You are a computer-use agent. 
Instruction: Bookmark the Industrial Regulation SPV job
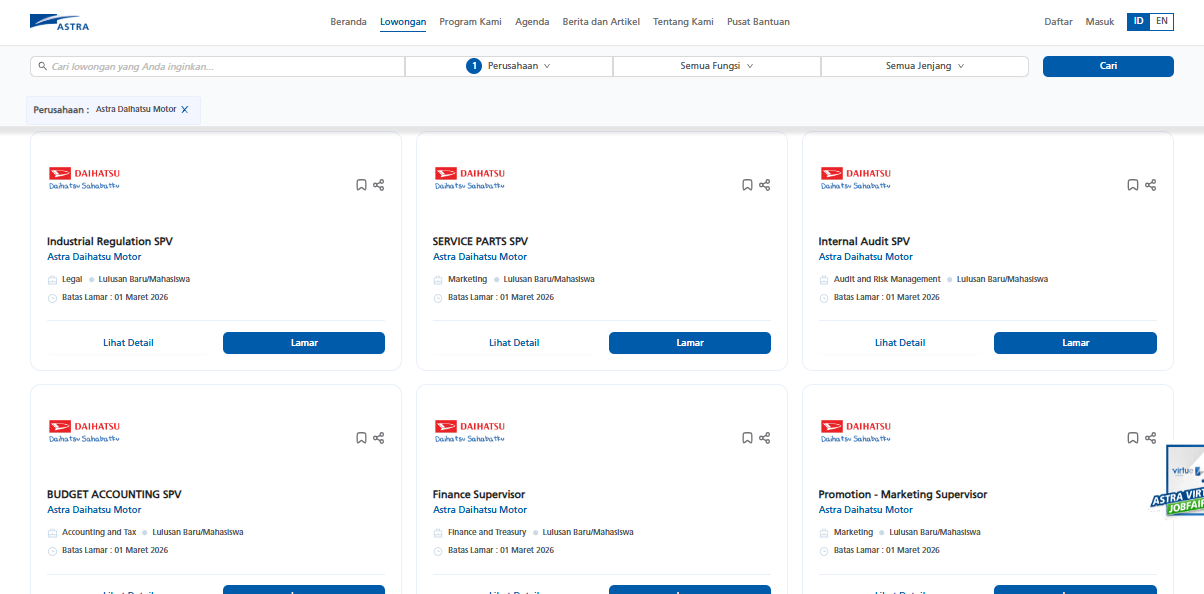pos(361,185)
